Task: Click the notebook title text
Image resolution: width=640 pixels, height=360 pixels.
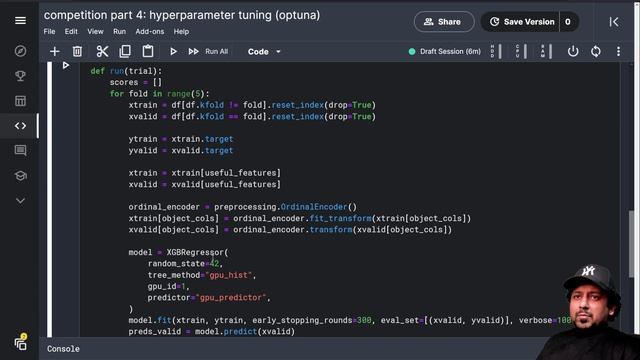Action: (182, 15)
